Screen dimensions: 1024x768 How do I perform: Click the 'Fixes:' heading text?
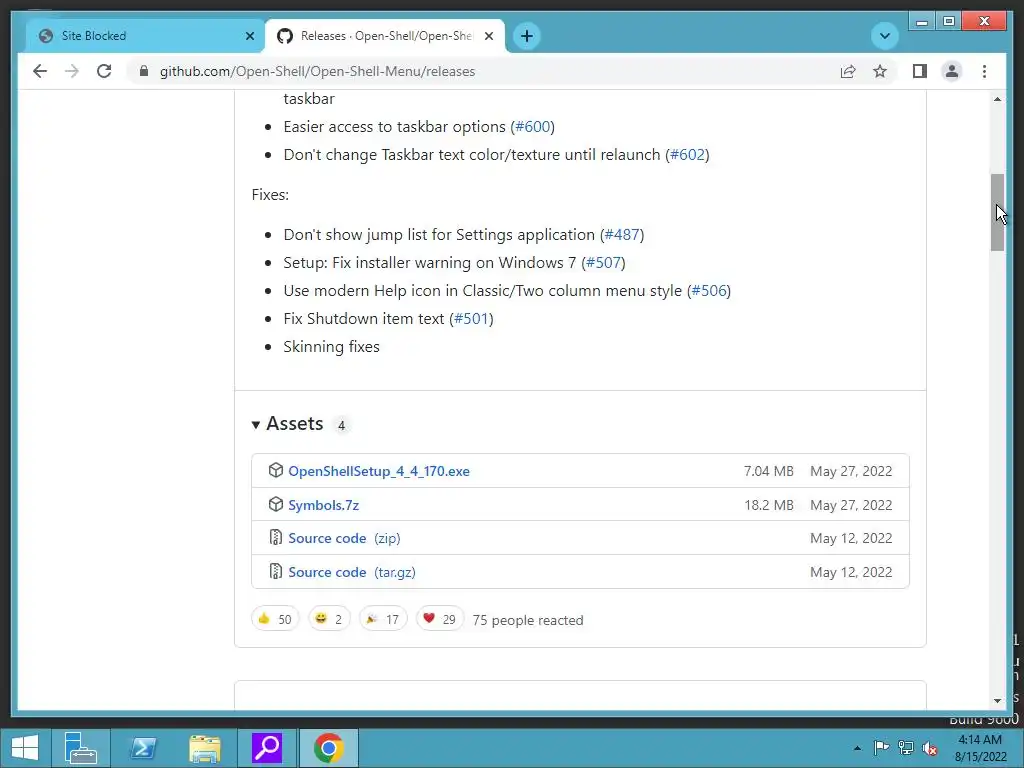tap(270, 195)
